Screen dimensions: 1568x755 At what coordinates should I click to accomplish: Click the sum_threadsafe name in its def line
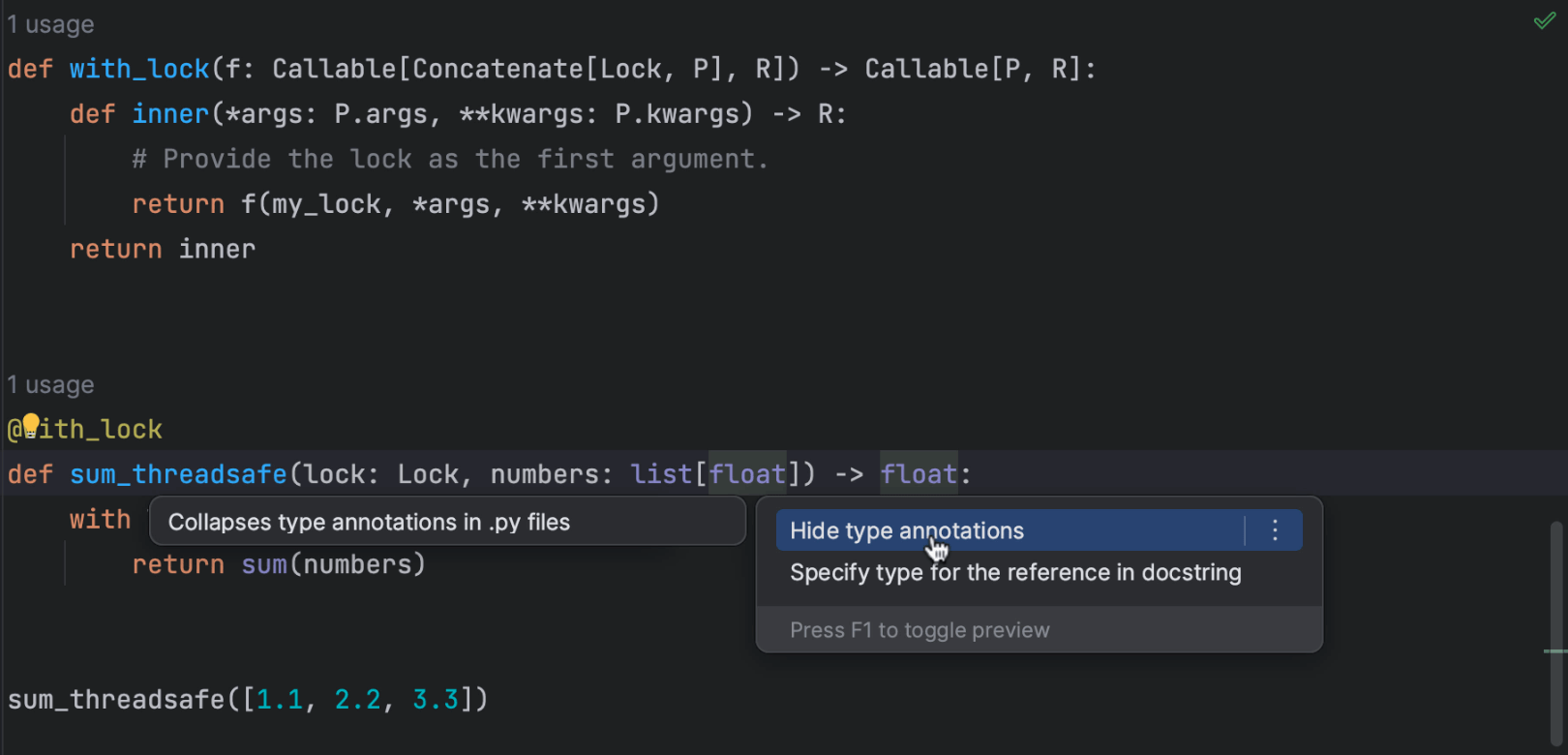tap(178, 474)
